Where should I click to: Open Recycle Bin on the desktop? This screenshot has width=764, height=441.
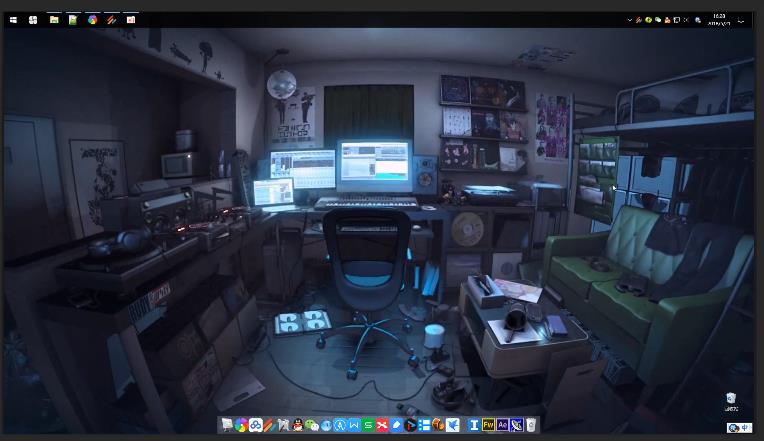(x=731, y=399)
